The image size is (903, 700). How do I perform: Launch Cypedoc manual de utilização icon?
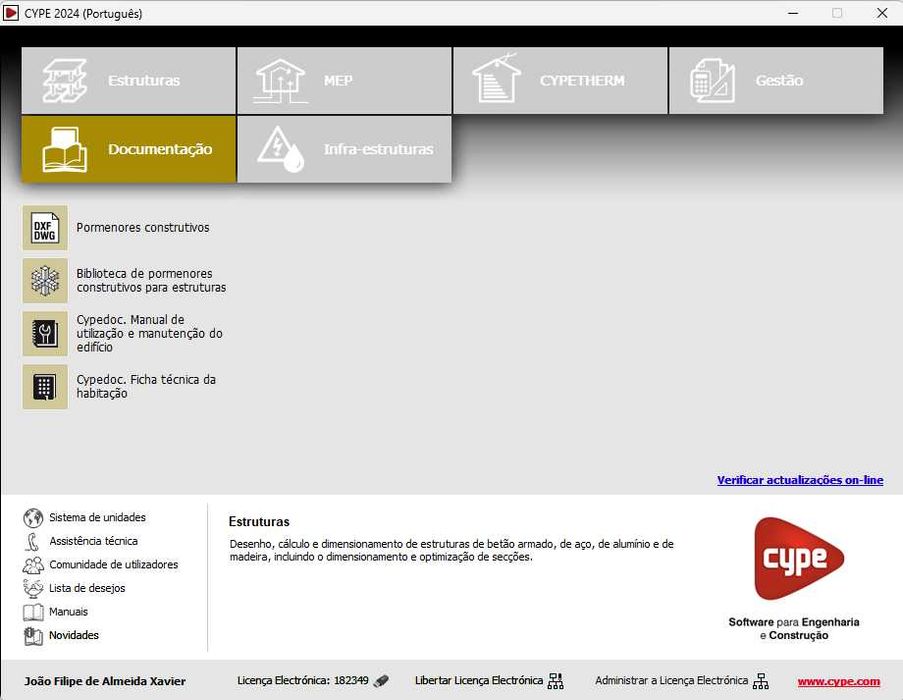click(45, 334)
